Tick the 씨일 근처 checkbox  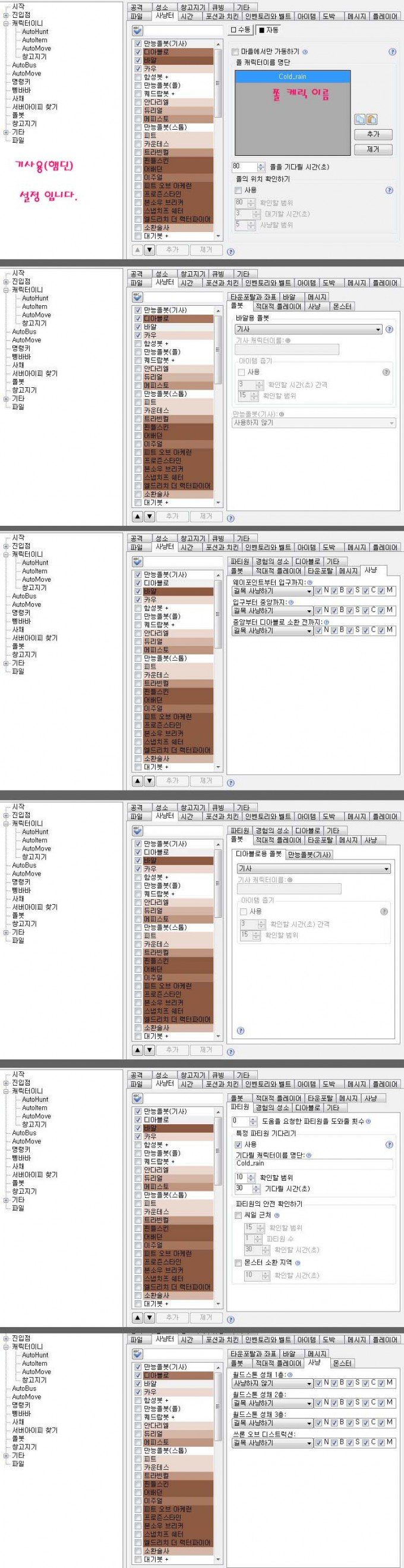tap(239, 1215)
